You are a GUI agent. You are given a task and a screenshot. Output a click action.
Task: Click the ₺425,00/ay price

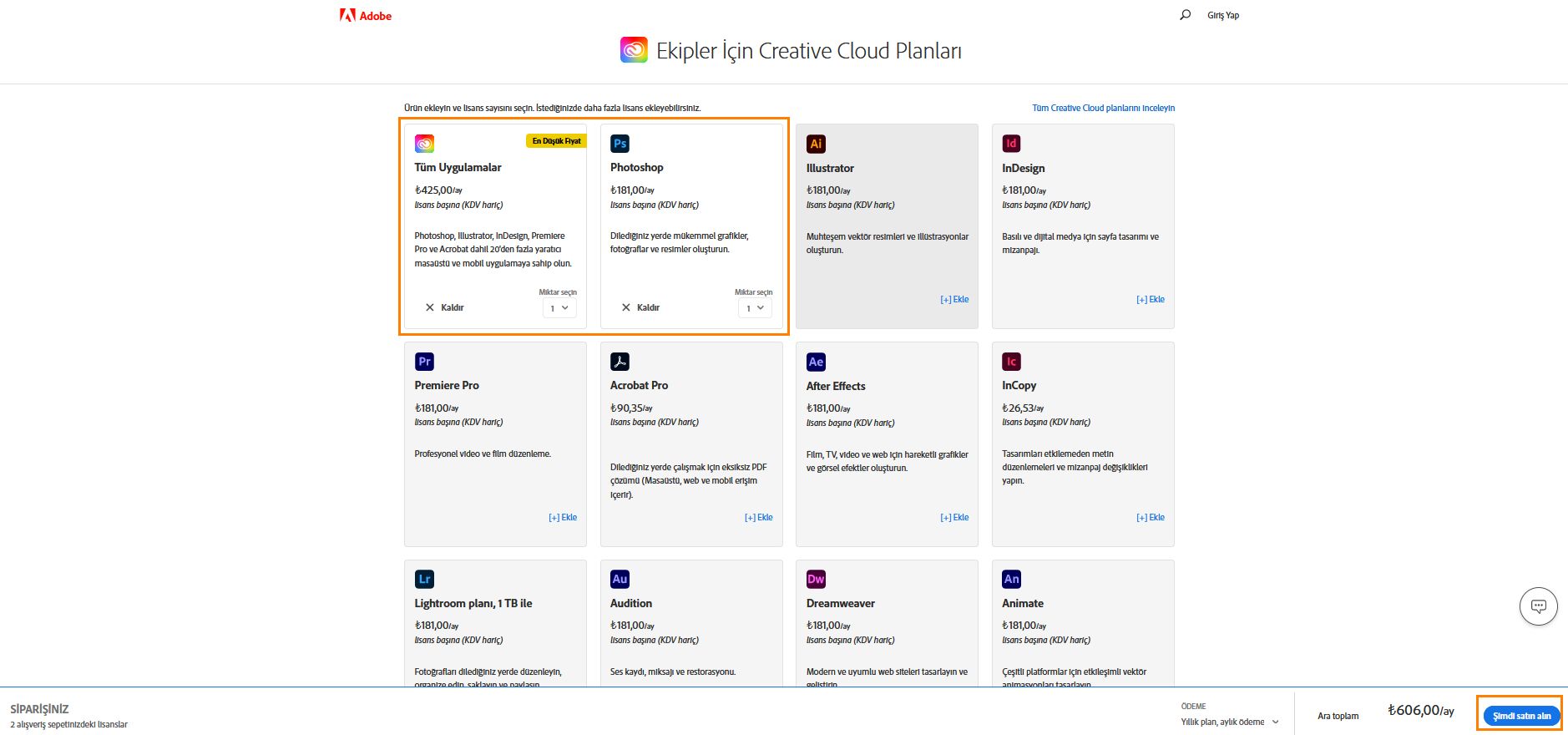(x=438, y=190)
